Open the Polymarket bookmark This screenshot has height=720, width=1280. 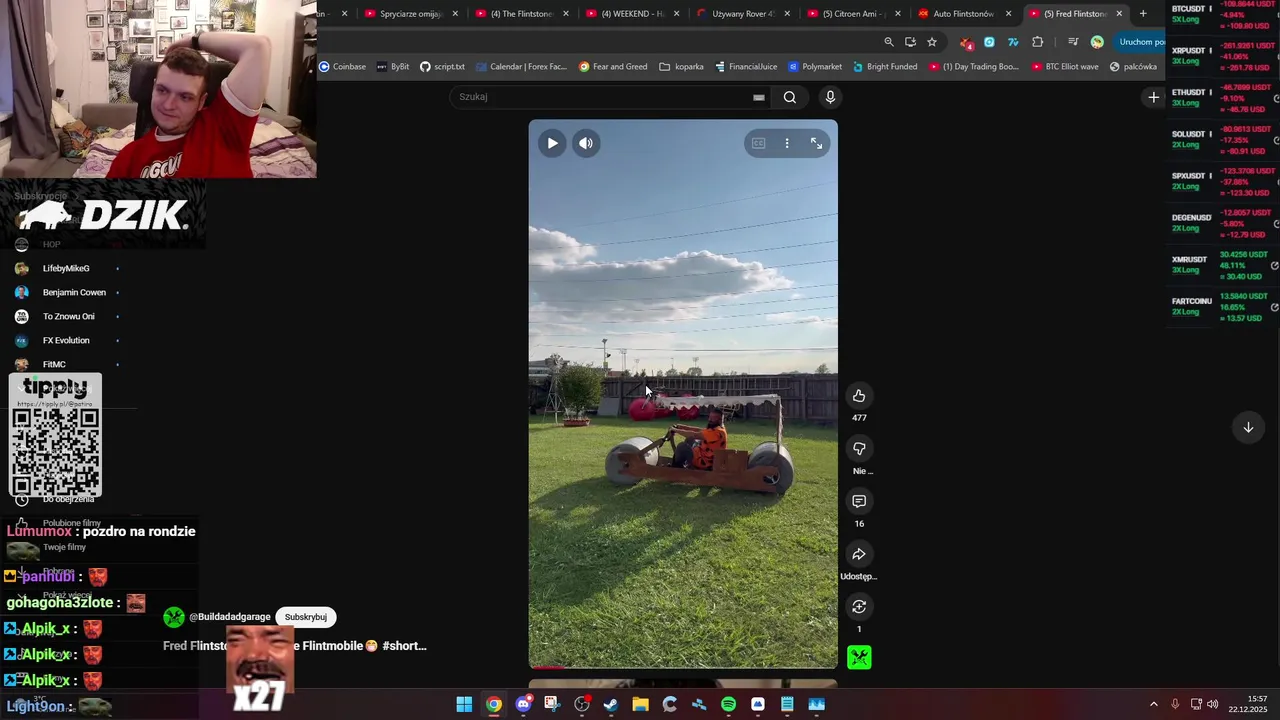click(815, 67)
